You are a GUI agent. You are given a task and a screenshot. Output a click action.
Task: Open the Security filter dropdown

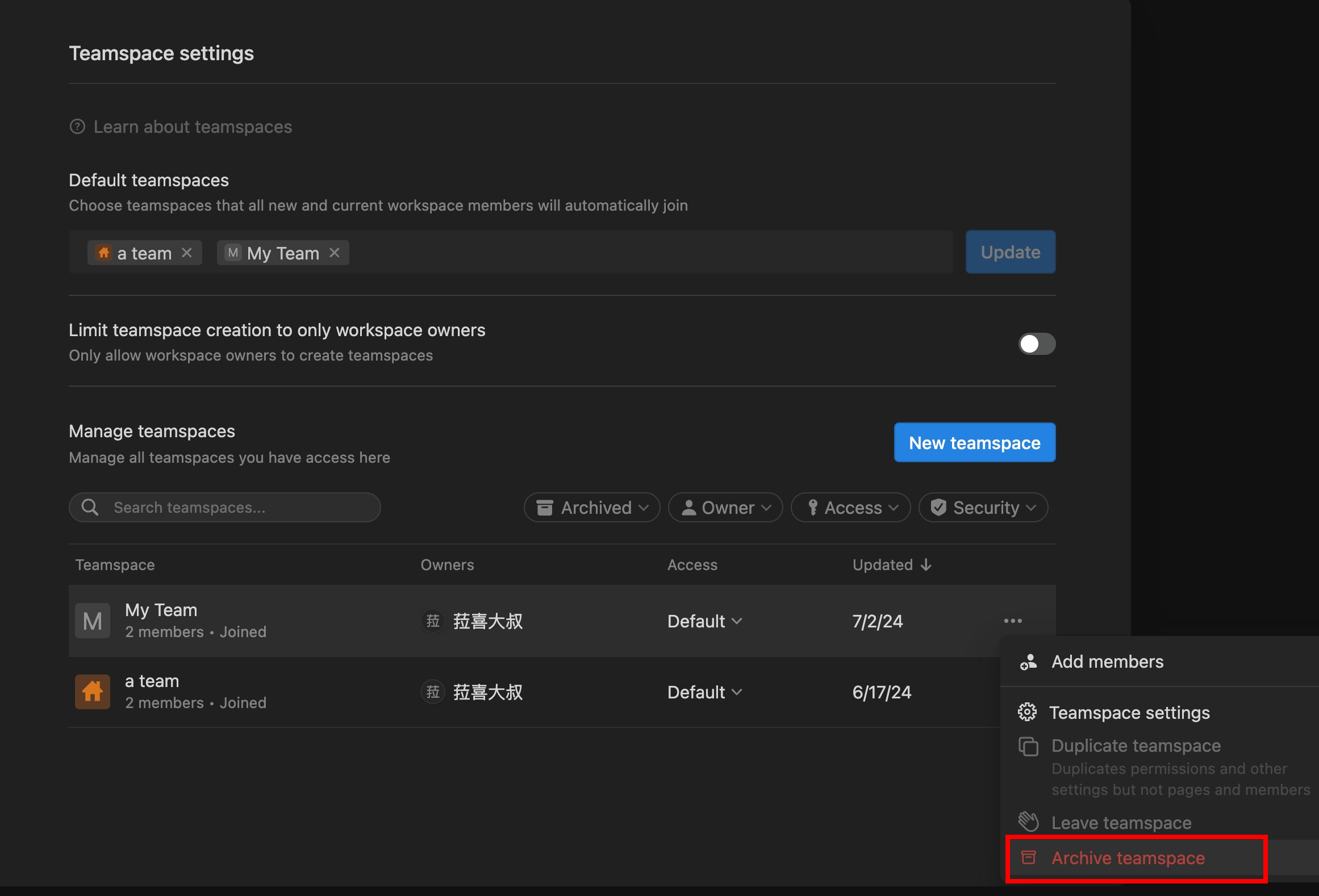[x=983, y=507]
